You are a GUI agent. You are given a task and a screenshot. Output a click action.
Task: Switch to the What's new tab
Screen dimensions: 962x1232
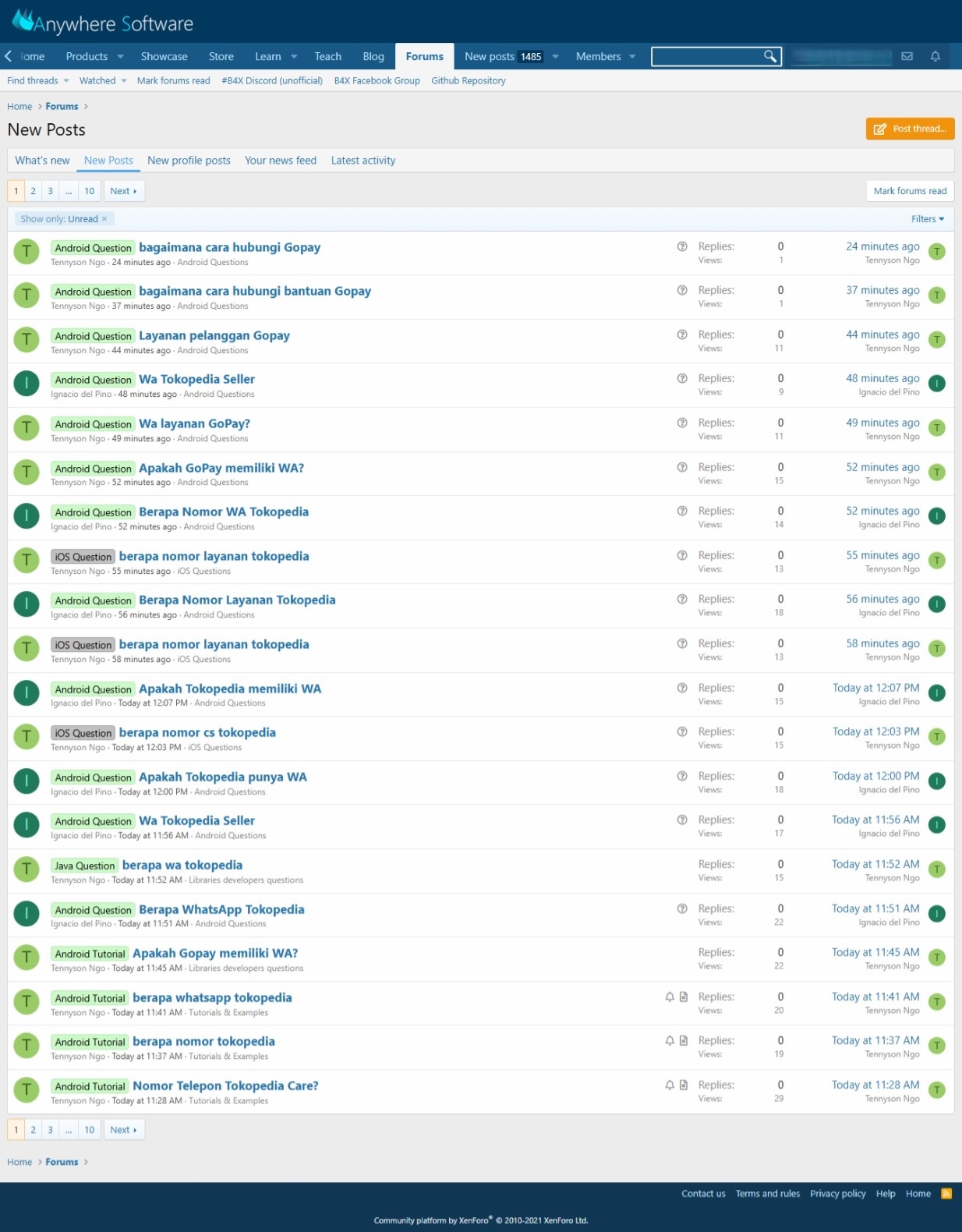point(42,161)
